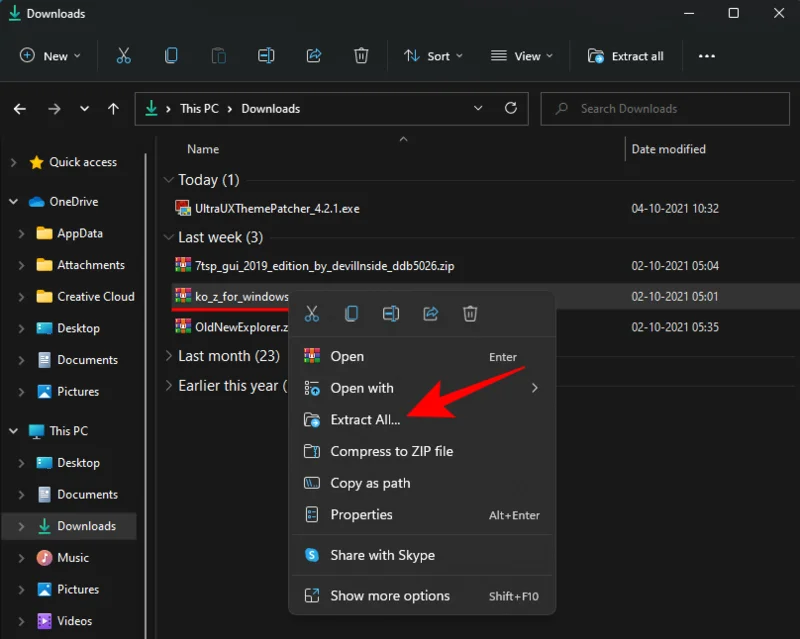Select Compress to ZIP file
800x639 pixels.
click(391, 451)
